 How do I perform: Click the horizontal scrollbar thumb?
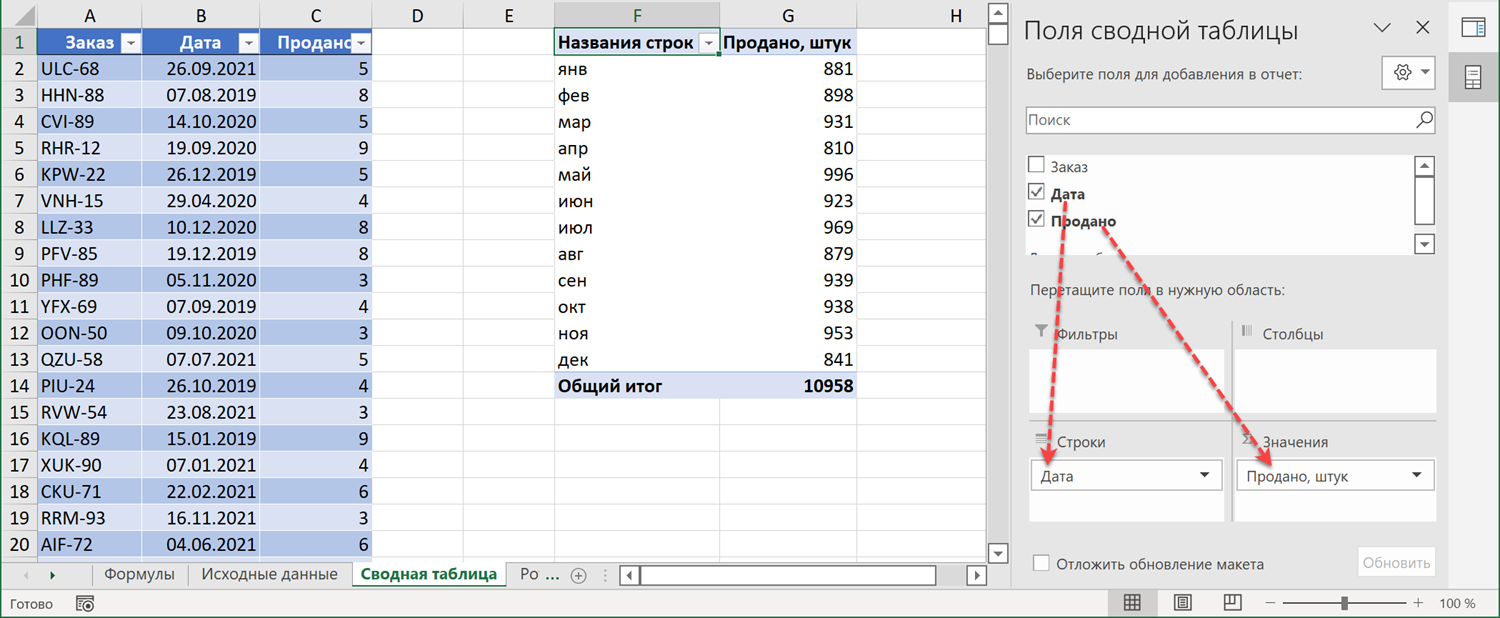[x=788, y=575]
